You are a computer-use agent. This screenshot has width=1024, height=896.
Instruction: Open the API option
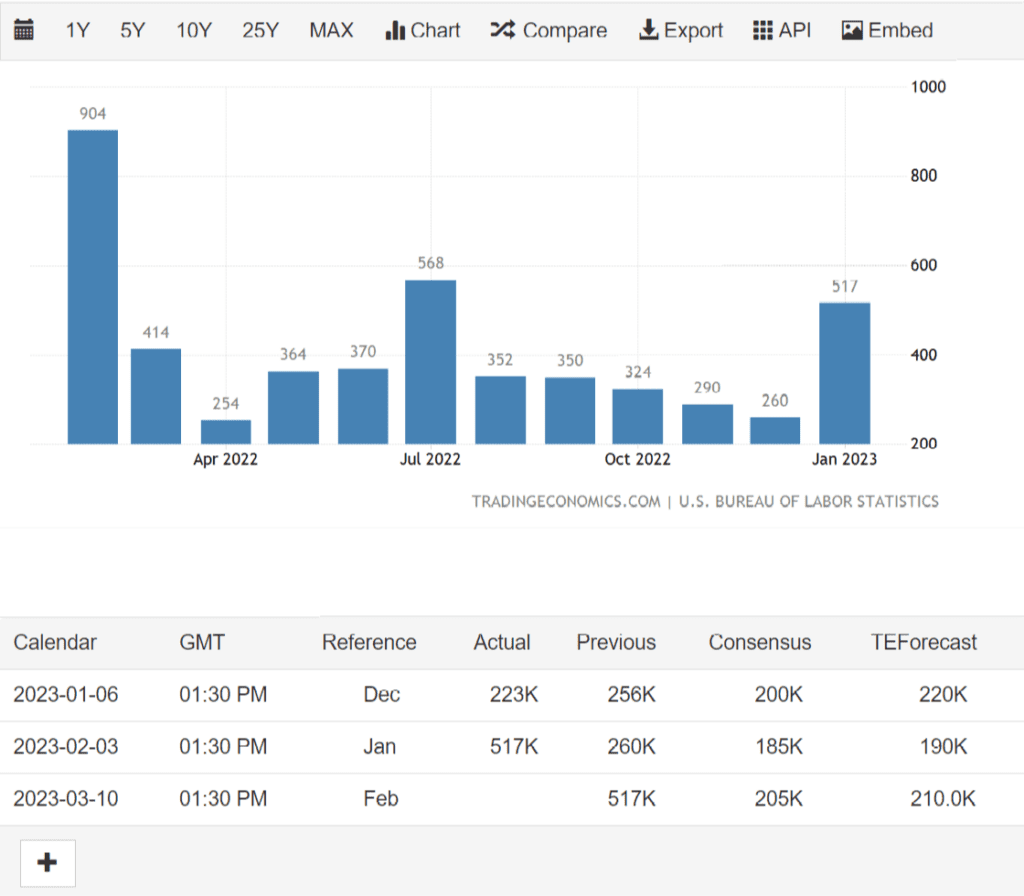coord(782,30)
